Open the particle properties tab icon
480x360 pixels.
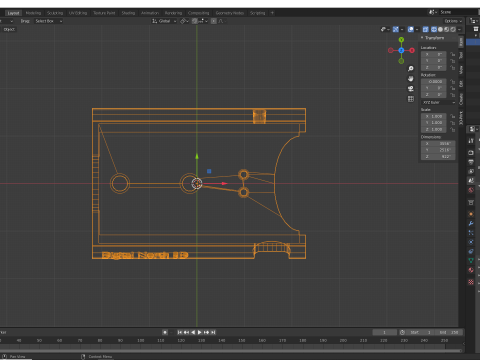click(471, 233)
